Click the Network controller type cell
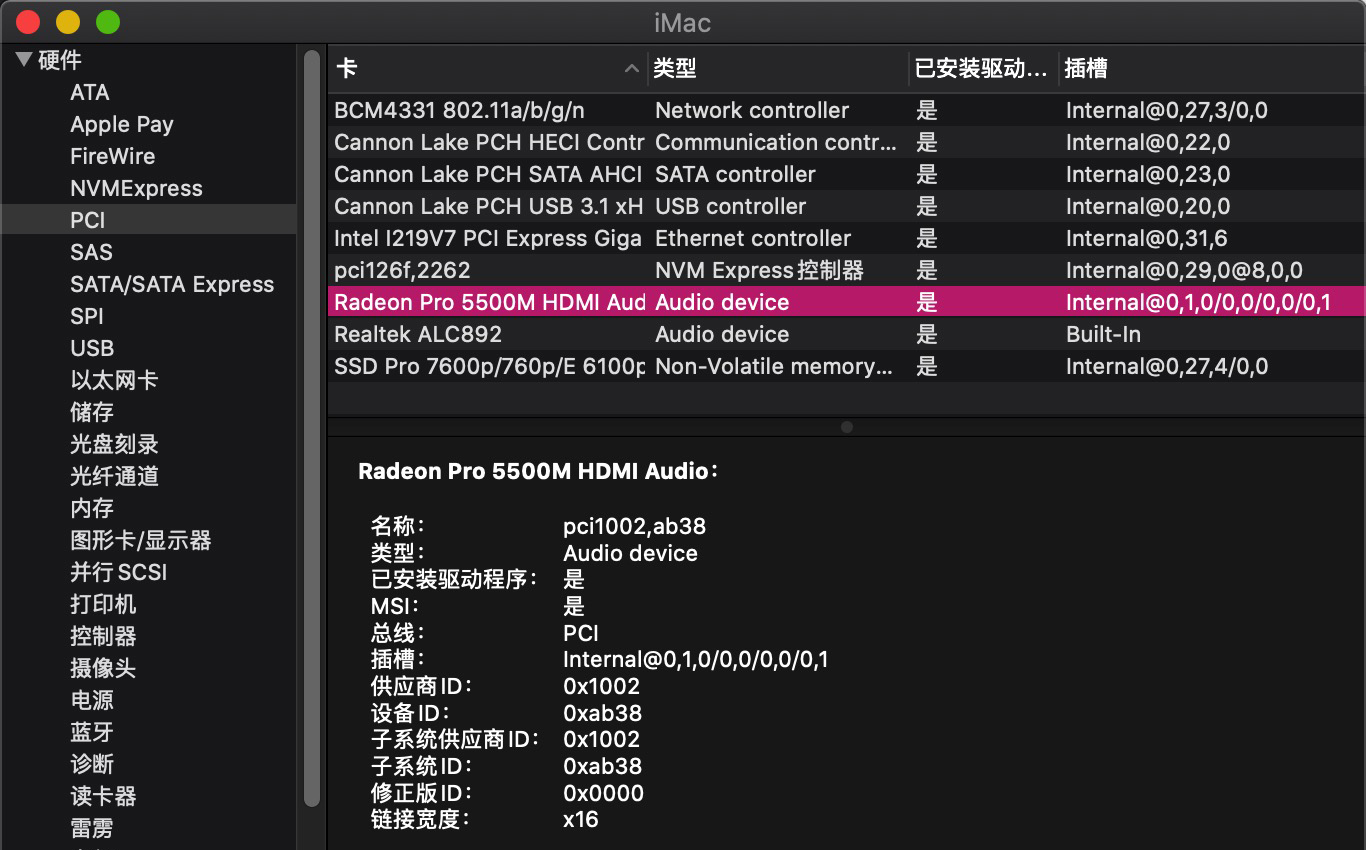The height and width of the screenshot is (850, 1366). pyautogui.click(x=752, y=110)
